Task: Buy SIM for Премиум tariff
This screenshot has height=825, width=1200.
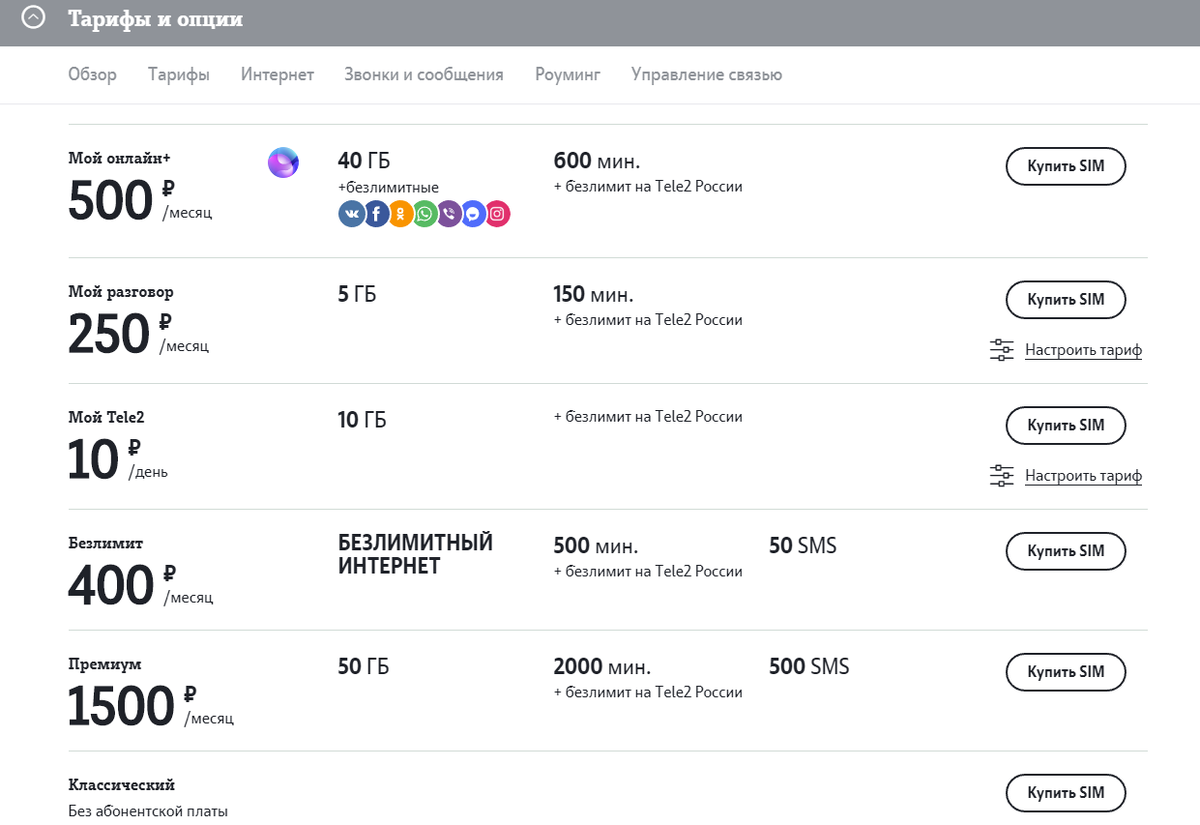Action: point(1066,672)
